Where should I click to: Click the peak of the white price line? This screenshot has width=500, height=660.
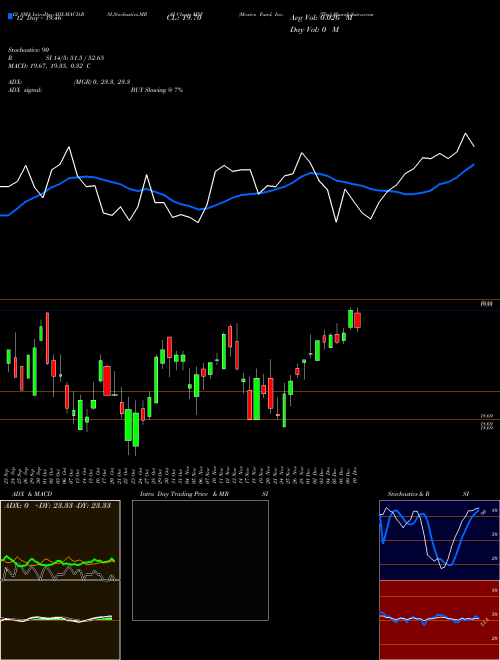coord(466,133)
